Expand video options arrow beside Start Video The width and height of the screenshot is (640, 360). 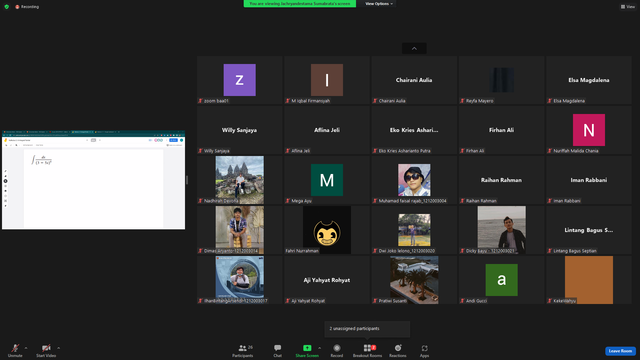(x=58, y=348)
